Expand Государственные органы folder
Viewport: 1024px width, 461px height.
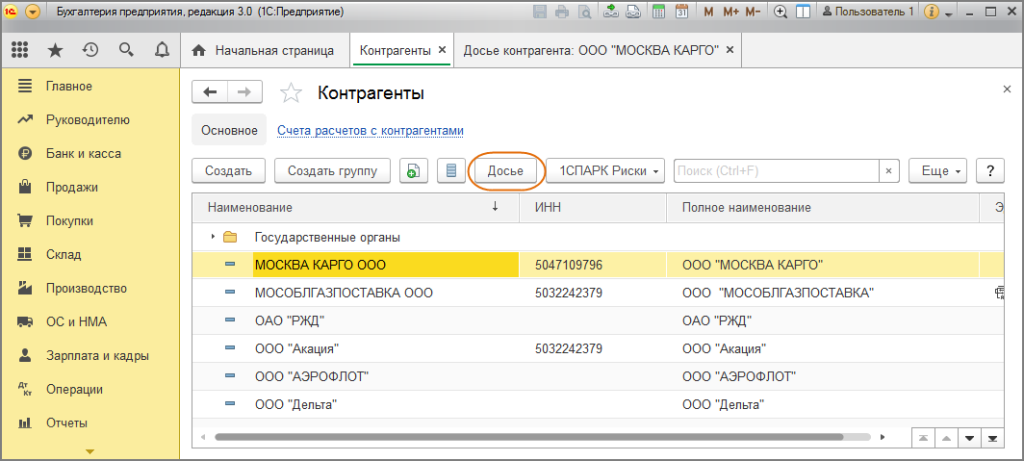pos(213,237)
